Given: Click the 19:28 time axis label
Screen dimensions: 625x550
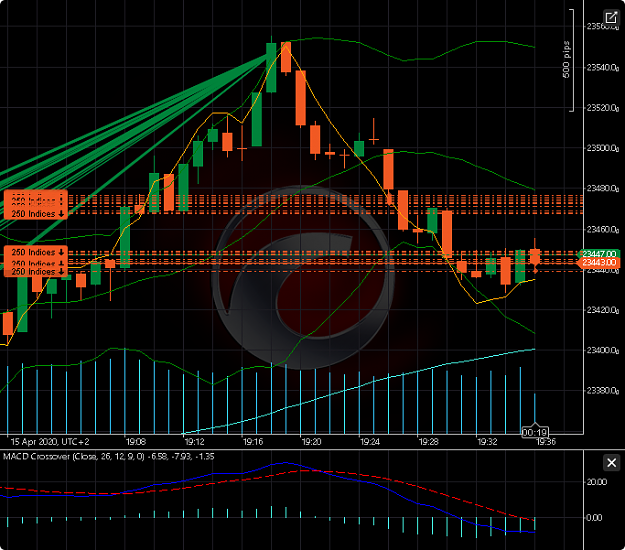Looking at the screenshot, I should tap(428, 442).
